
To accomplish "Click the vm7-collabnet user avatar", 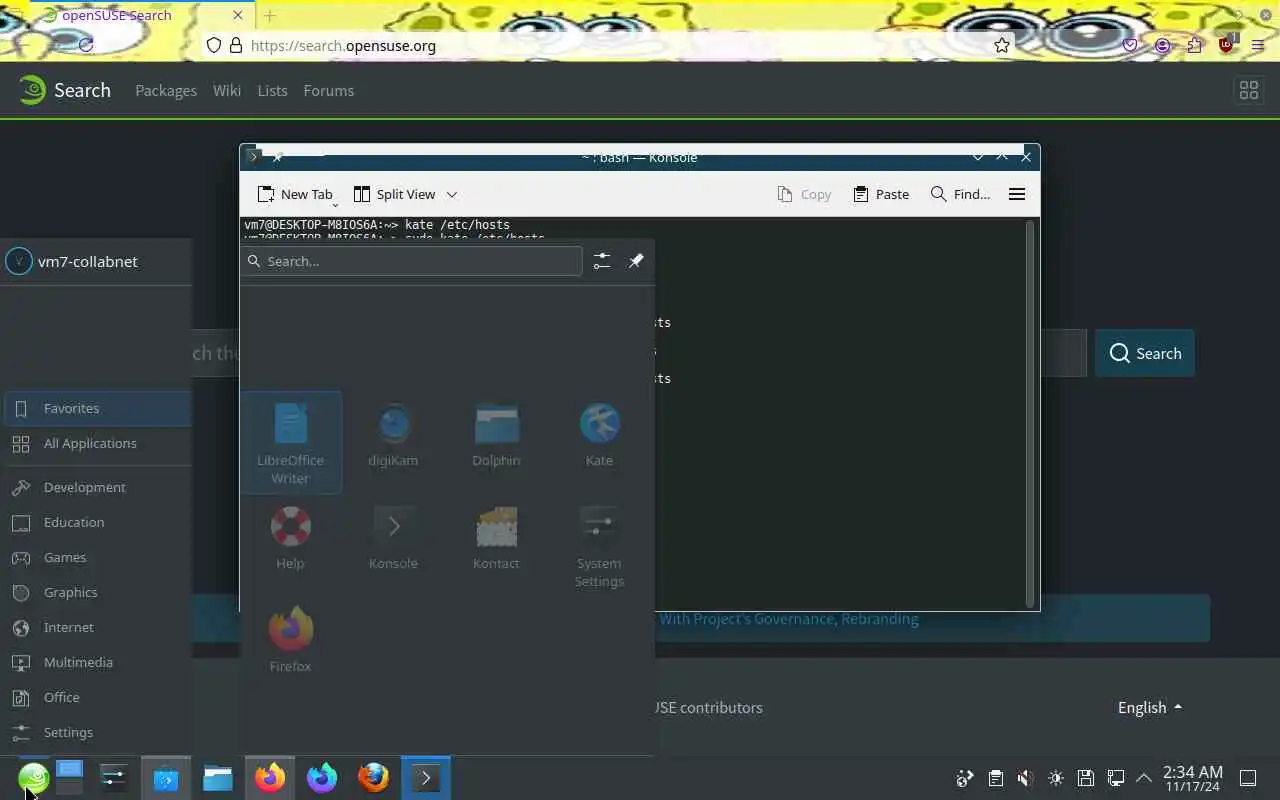I will (x=19, y=261).
